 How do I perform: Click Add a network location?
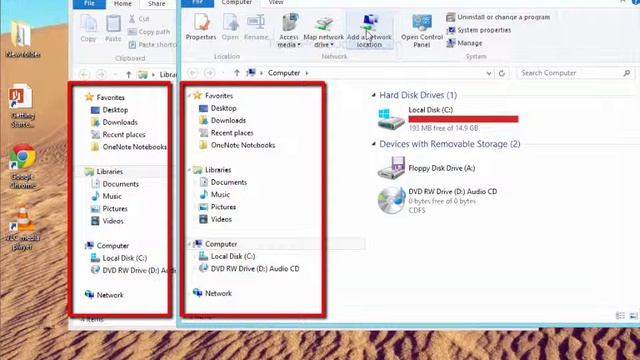[369, 30]
